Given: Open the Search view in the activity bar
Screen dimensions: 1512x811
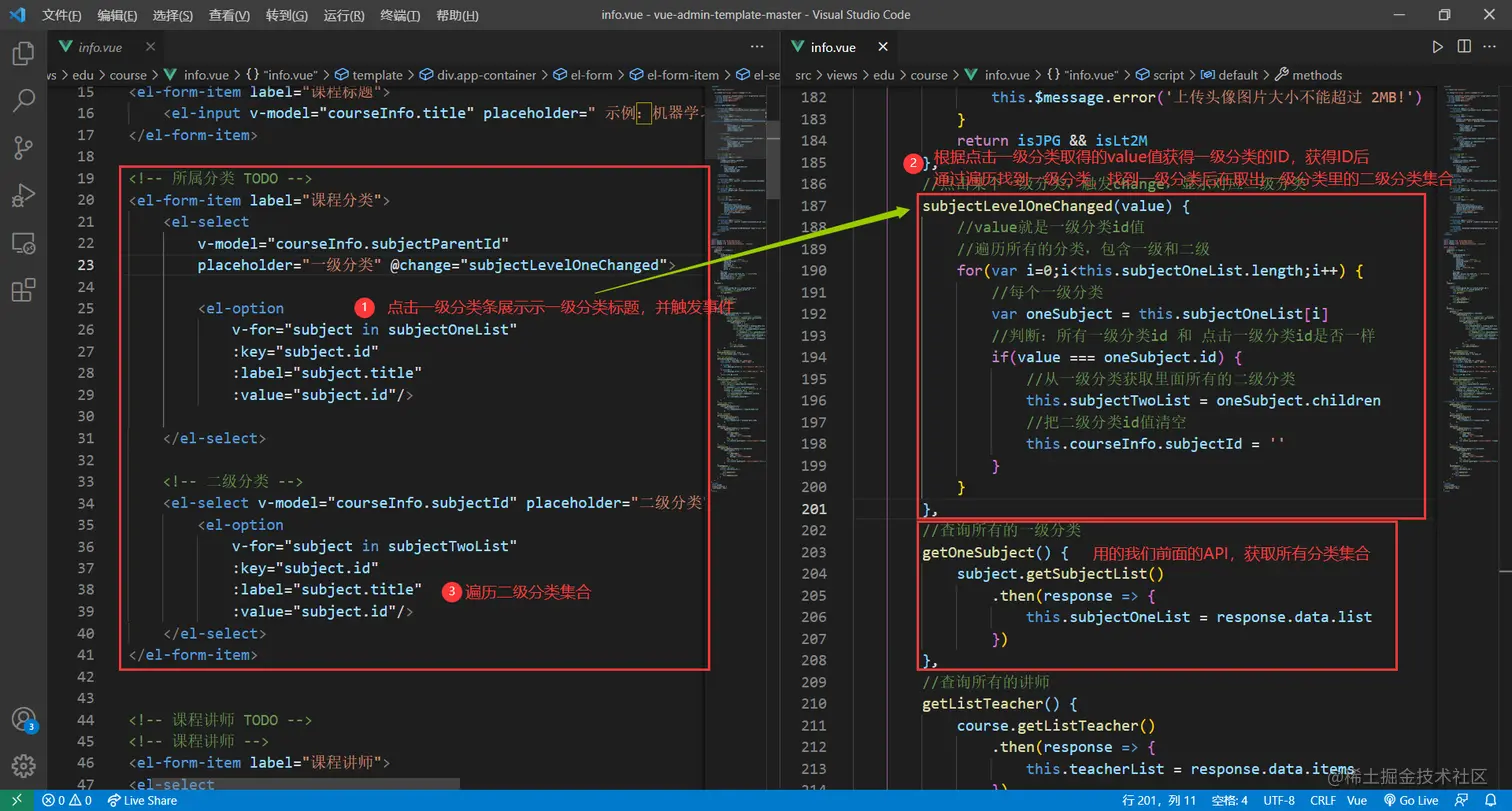Looking at the screenshot, I should [x=23, y=101].
